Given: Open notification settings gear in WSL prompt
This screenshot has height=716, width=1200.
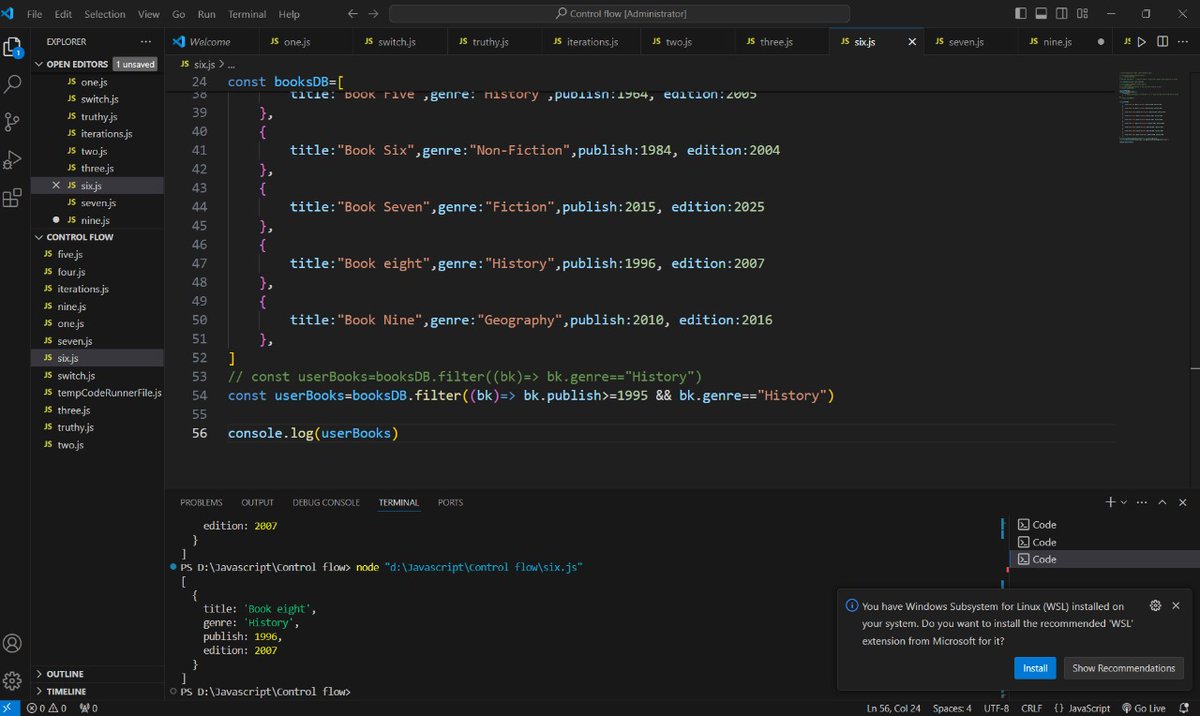Looking at the screenshot, I should point(1155,605).
